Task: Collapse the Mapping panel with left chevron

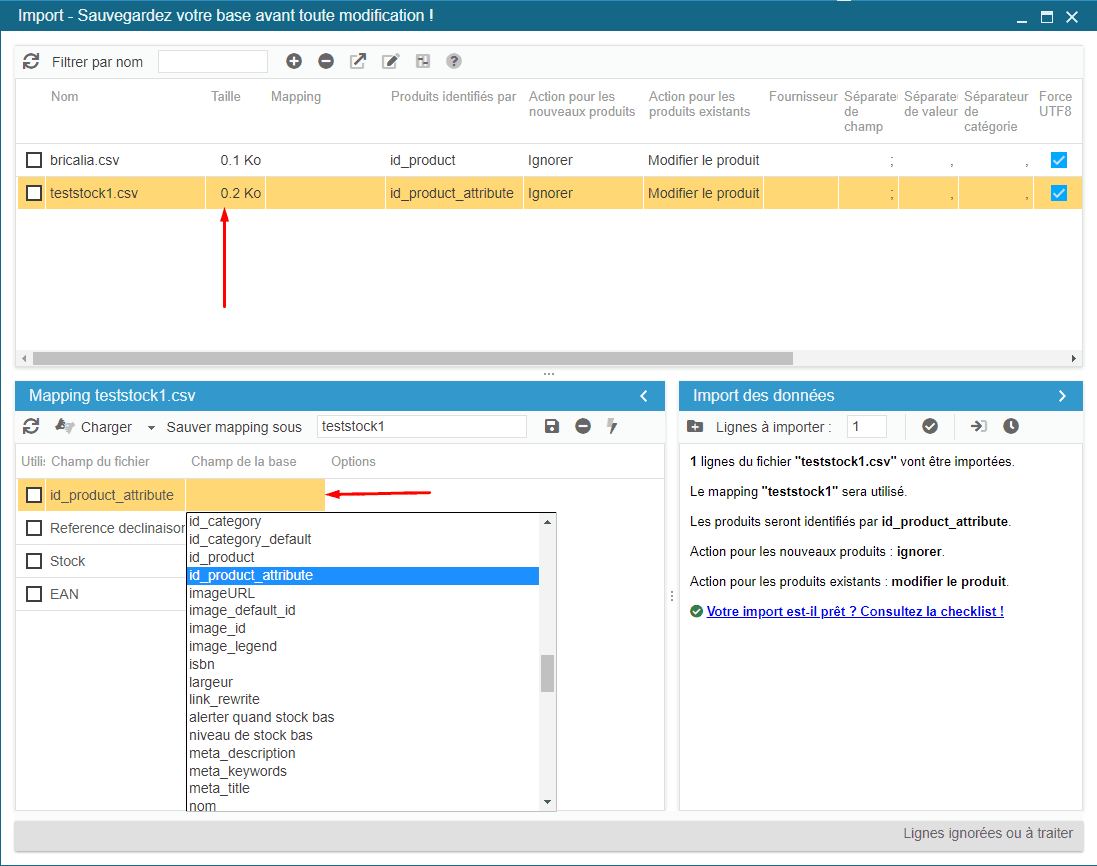Action: point(644,396)
